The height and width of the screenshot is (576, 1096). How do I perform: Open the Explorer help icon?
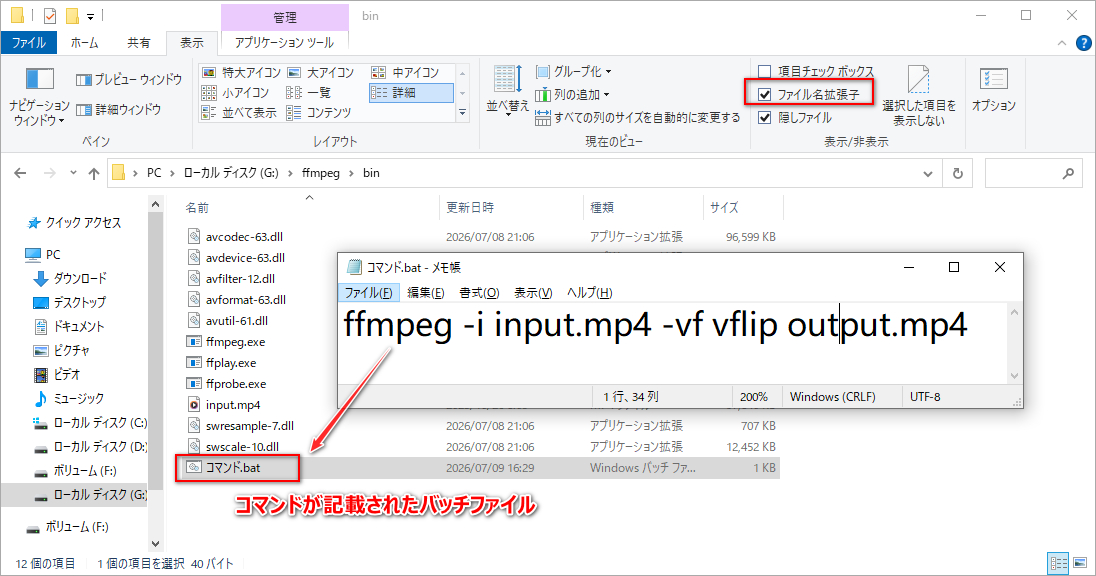(1083, 43)
